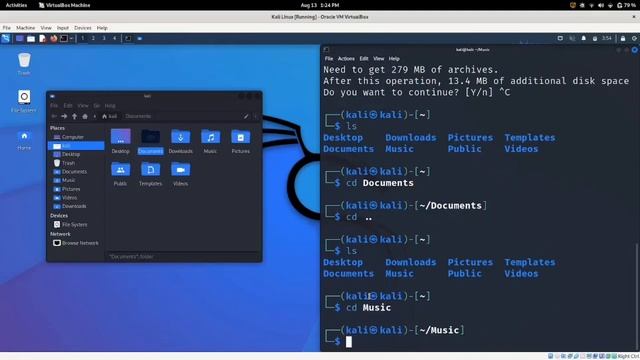
Task: Open terminal emulator launcher in Kali panel
Action: 64,38
